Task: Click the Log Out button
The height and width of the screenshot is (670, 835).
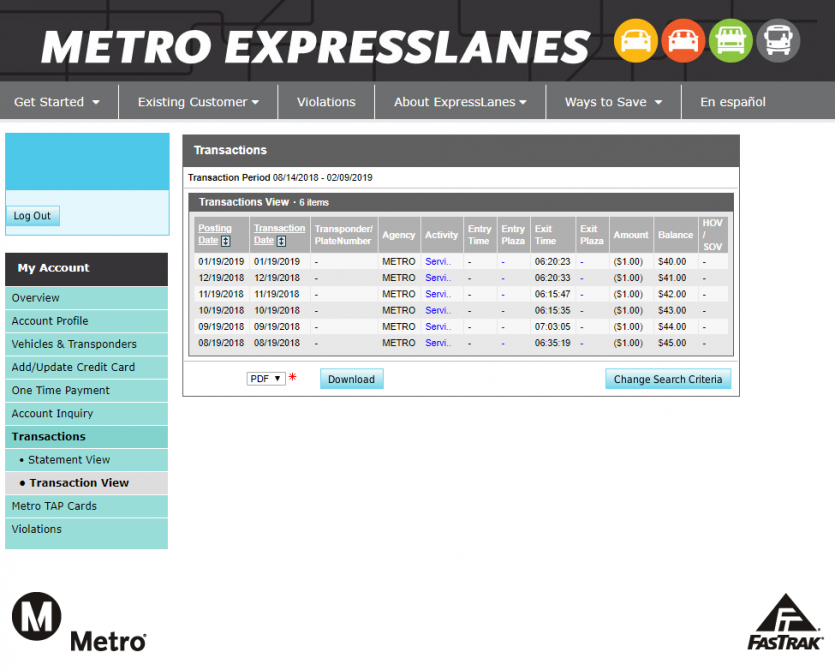Action: coord(32,216)
